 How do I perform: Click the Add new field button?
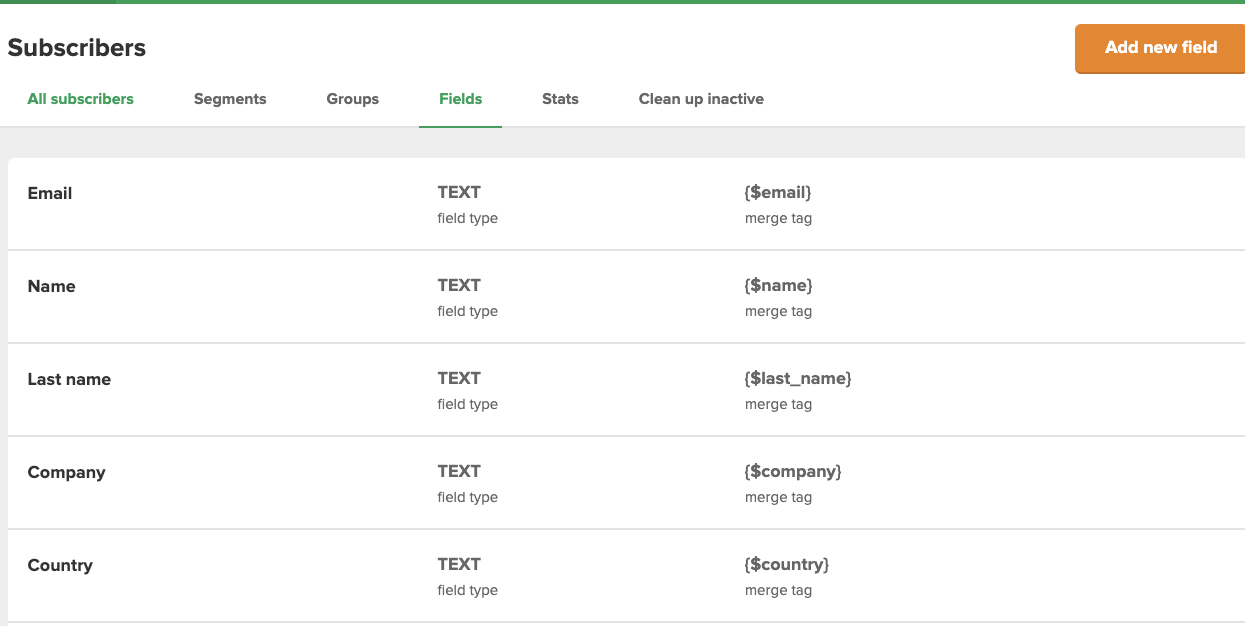tap(1159, 47)
